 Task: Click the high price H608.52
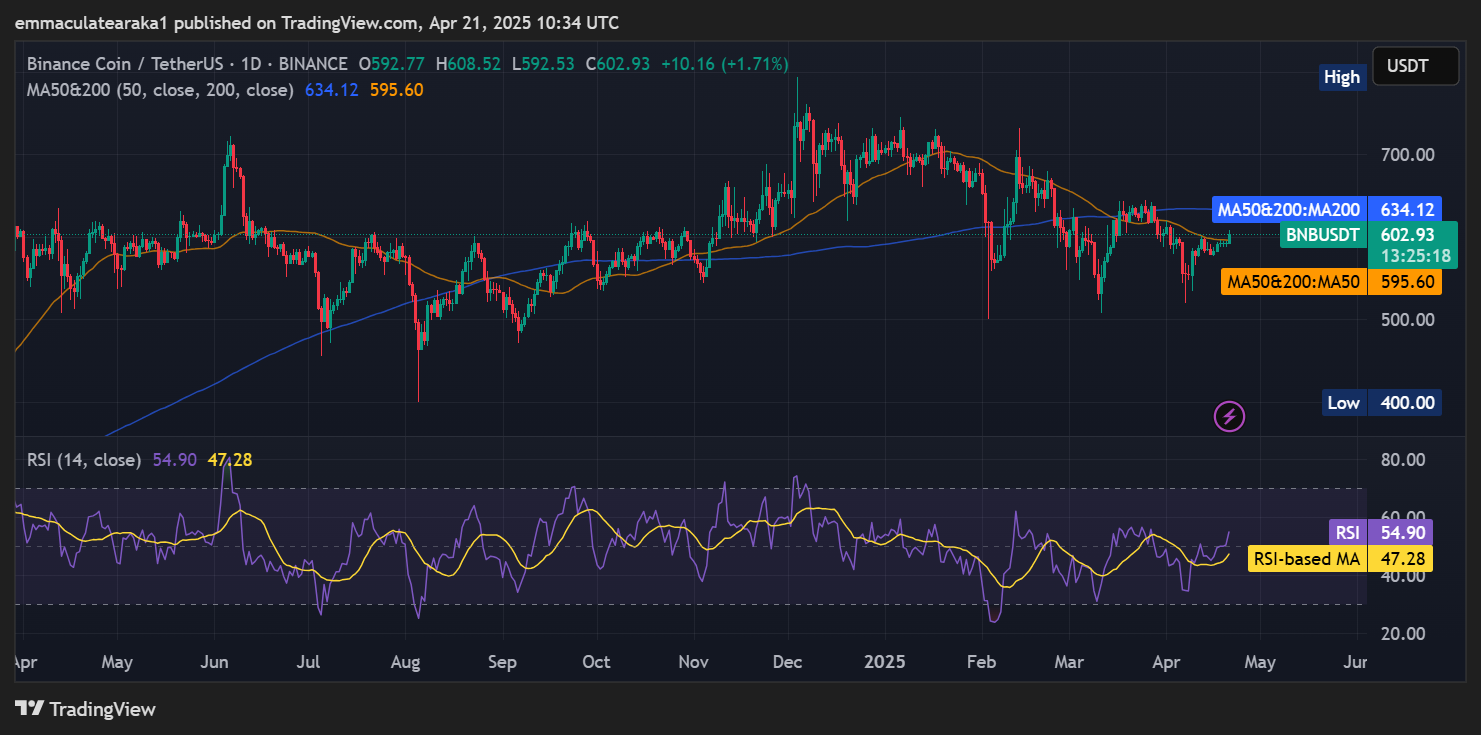(x=468, y=64)
